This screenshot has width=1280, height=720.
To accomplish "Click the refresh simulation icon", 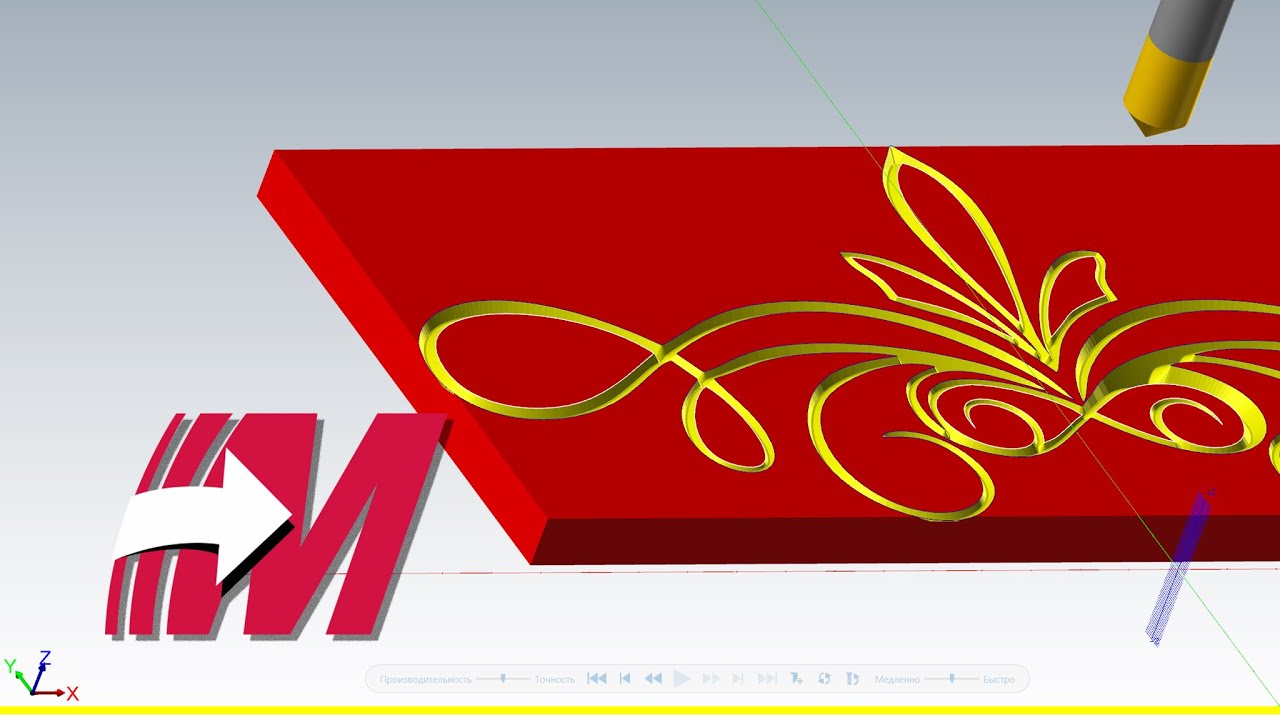I will [x=824, y=679].
